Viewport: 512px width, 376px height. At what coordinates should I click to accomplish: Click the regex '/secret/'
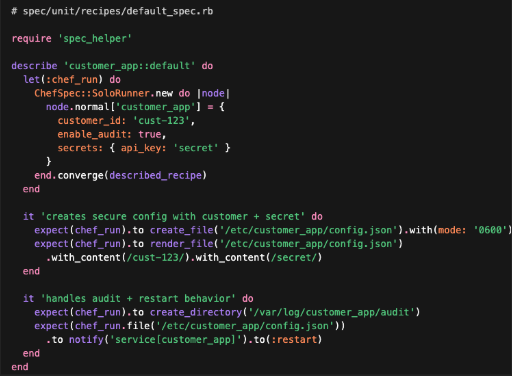click(293, 257)
